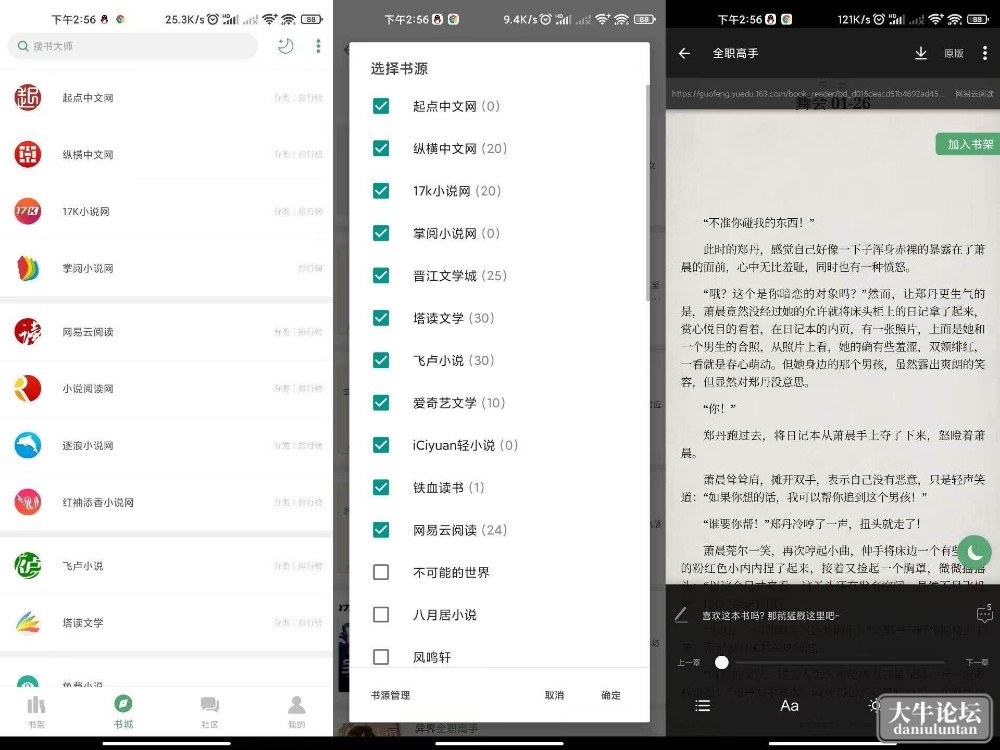This screenshot has height=750, width=1000.
Task: Tap the green 加入书架 button
Action: tap(967, 144)
